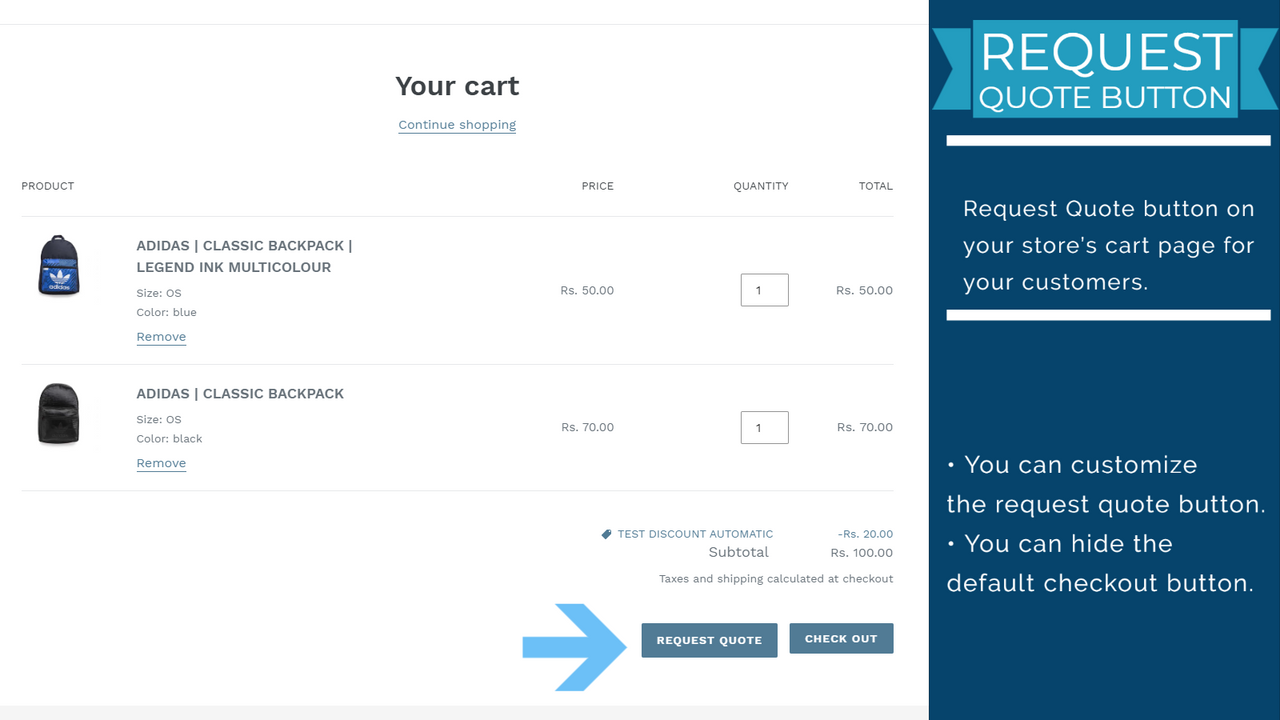Click the TEST DISCOUNT AUTOMATIC label
This screenshot has width=1280, height=720.
(x=695, y=533)
